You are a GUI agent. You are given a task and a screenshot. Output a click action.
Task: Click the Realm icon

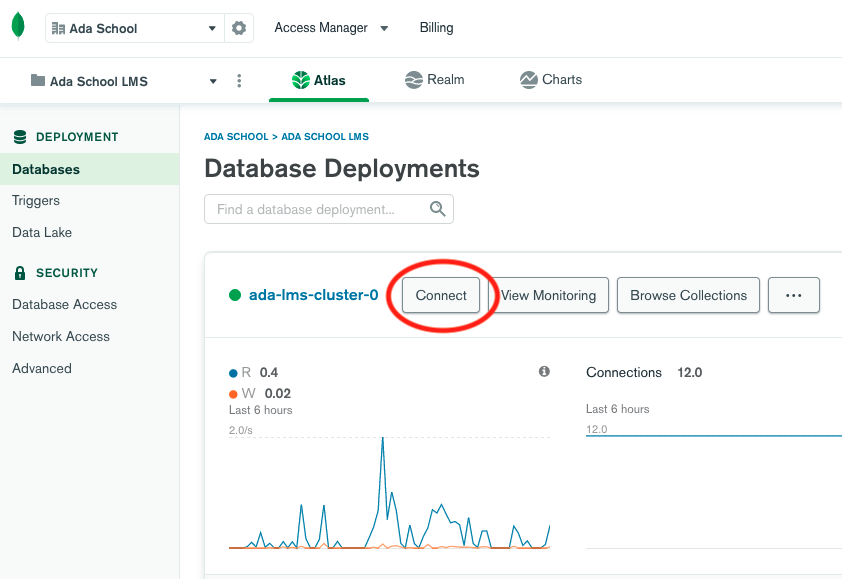413,79
